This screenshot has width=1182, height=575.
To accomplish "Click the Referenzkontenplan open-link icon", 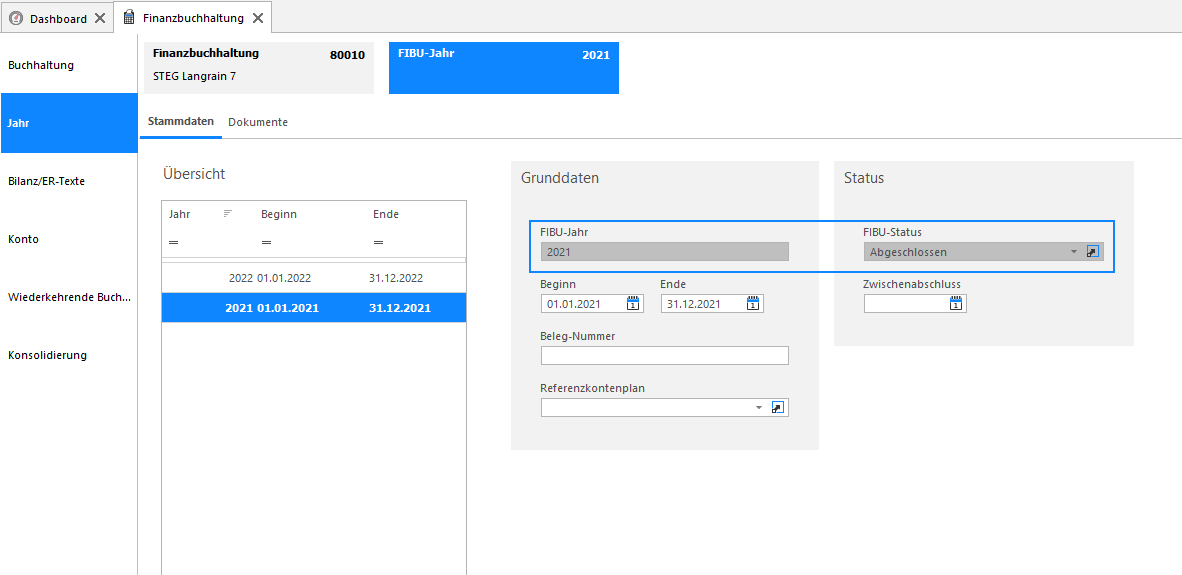I will pyautogui.click(x=778, y=408).
